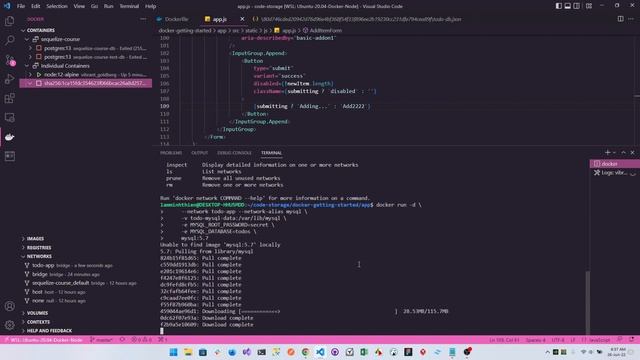Toggle the secondary side bar layout icon
This screenshot has width=640, height=360.
577,6
